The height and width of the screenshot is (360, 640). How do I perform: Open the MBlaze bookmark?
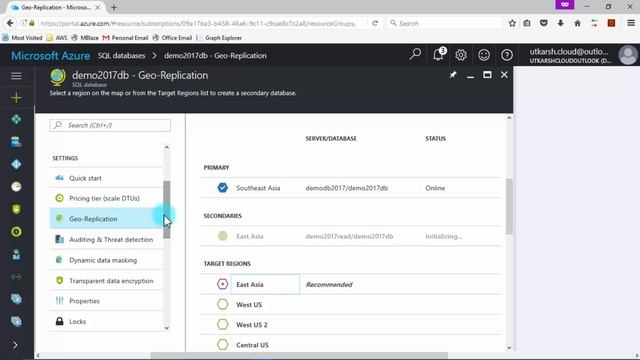85,38
